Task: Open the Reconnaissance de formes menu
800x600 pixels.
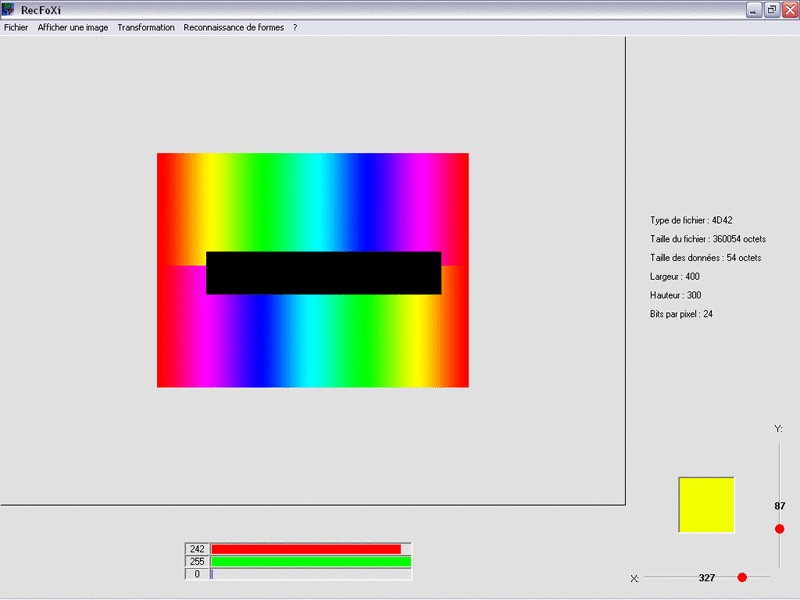Action: [x=234, y=28]
